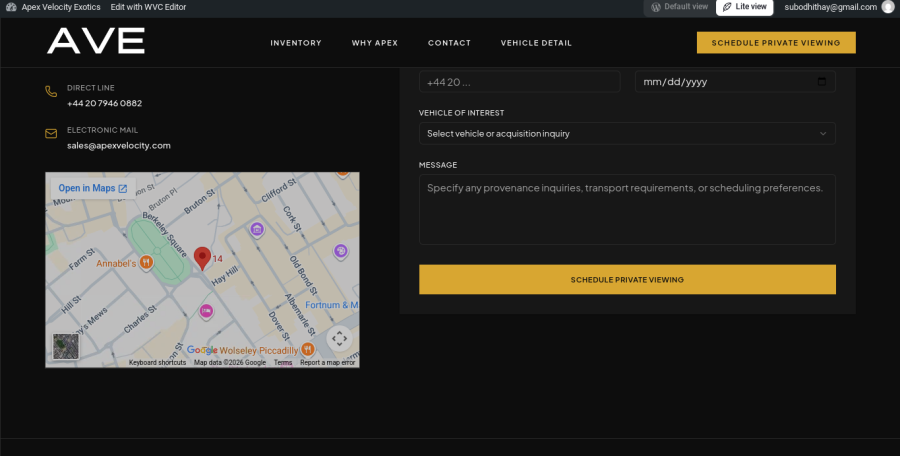Toggle satellite imagery thumbnail on the map
The width and height of the screenshot is (900, 456).
(66, 346)
